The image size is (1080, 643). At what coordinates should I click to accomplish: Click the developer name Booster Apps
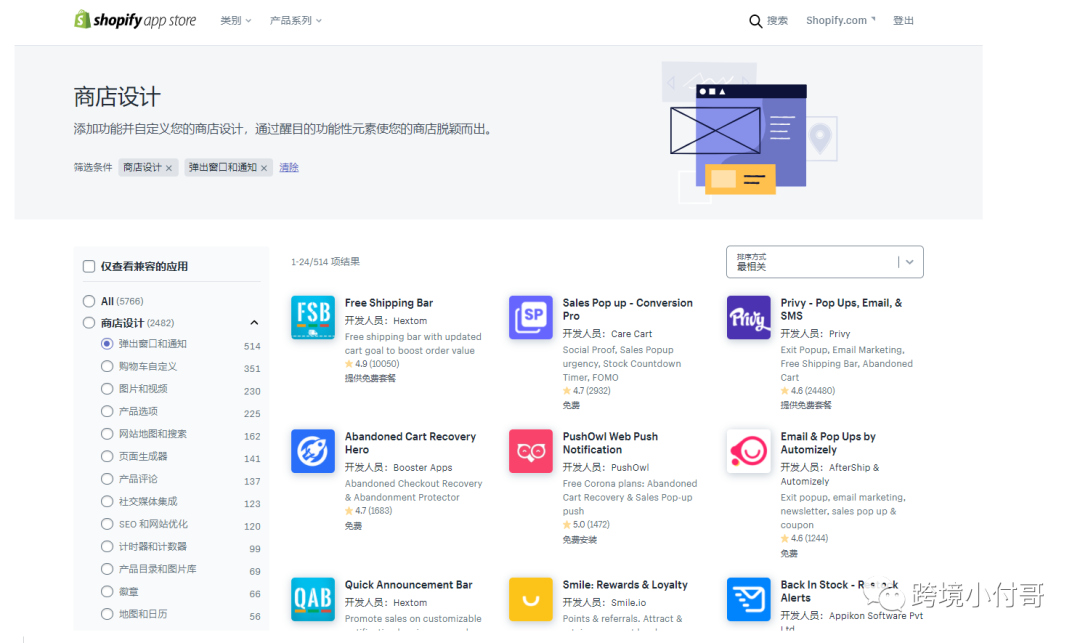tap(423, 467)
